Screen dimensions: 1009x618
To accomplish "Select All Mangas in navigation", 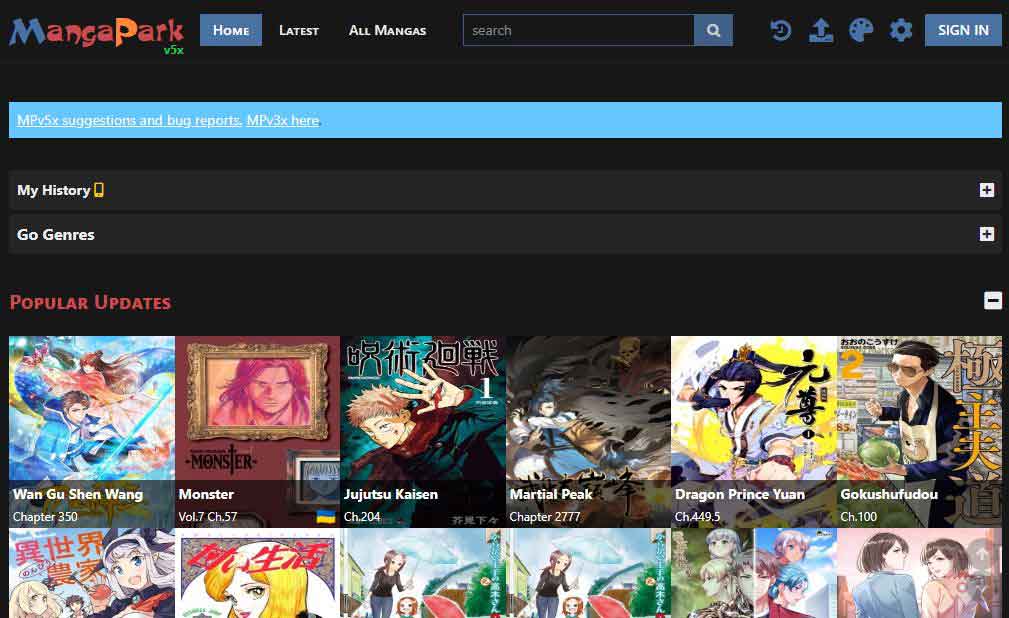I will coord(387,30).
